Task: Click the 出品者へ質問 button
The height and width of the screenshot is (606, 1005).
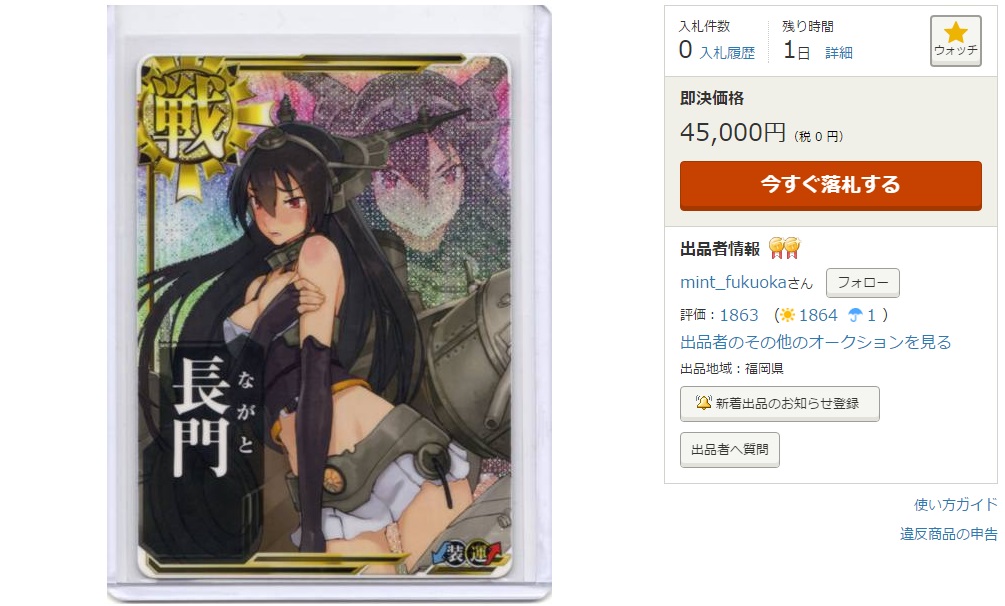Action: coord(729,450)
